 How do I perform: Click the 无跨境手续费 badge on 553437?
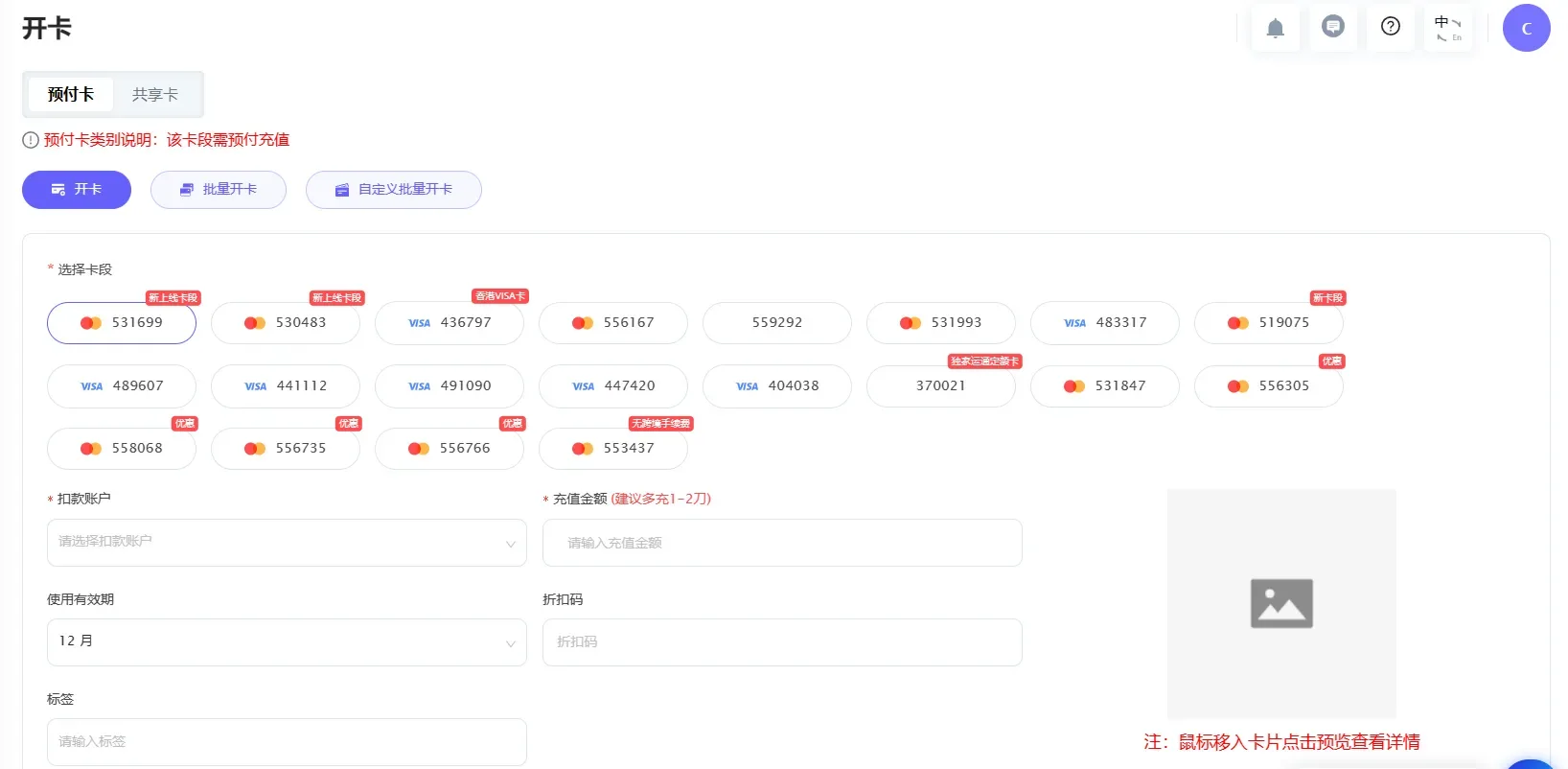point(660,424)
